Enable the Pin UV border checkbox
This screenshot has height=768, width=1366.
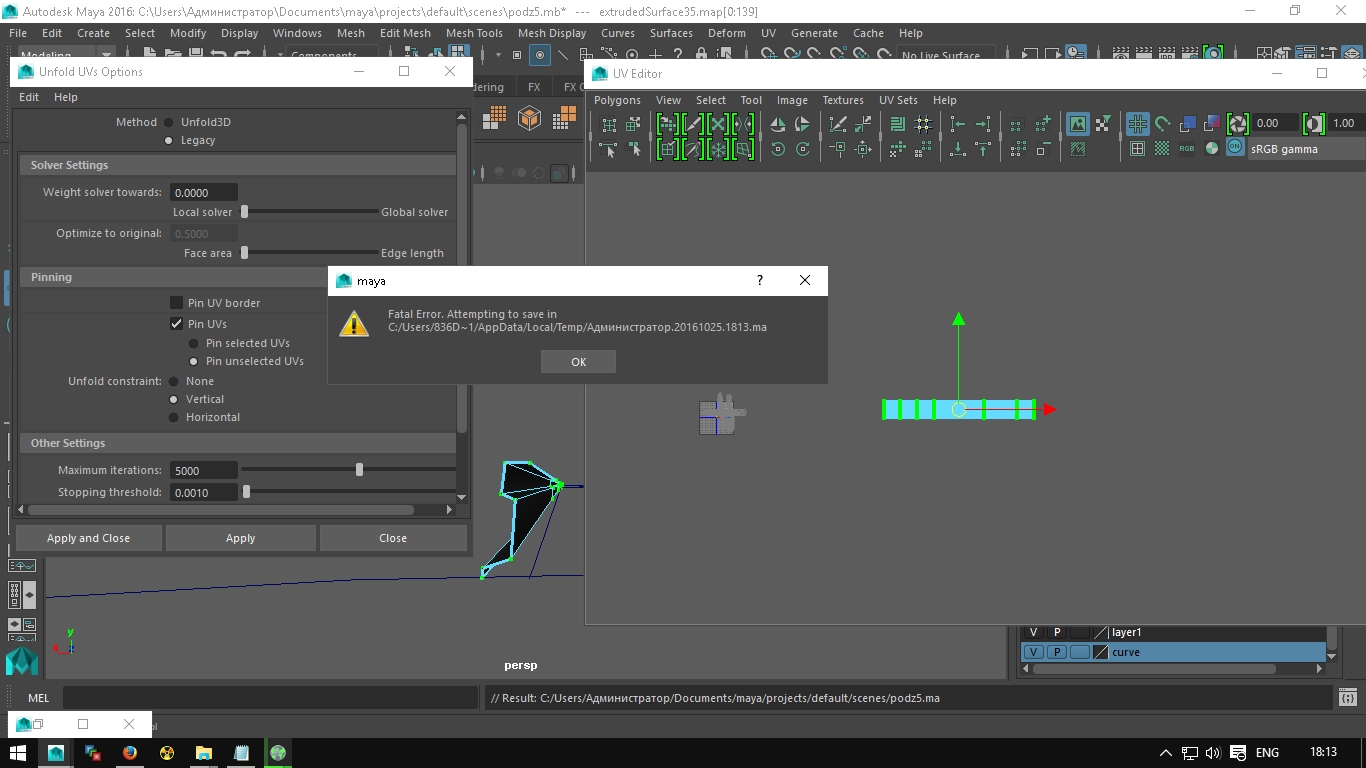click(176, 303)
